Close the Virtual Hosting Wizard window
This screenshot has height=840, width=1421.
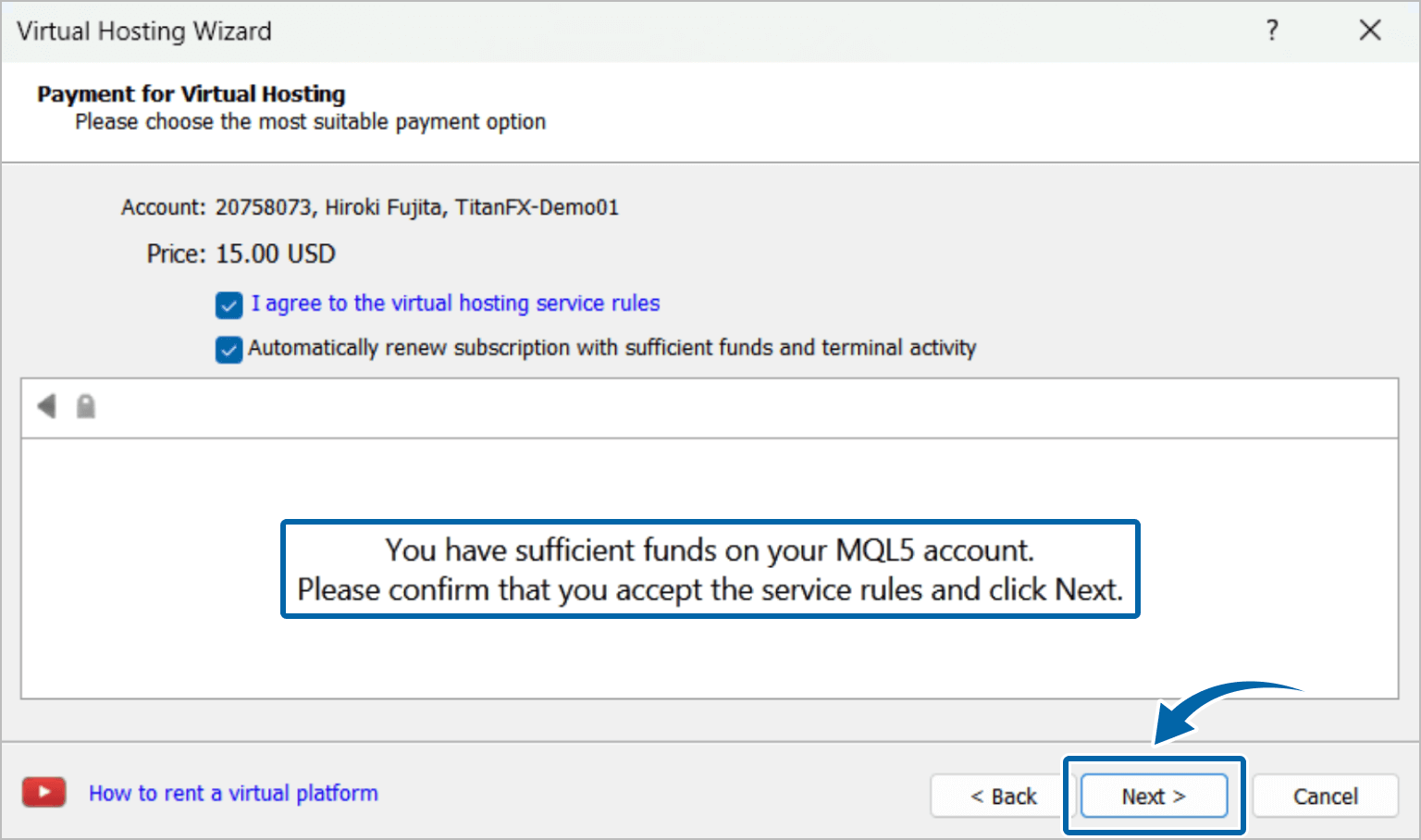[1370, 31]
